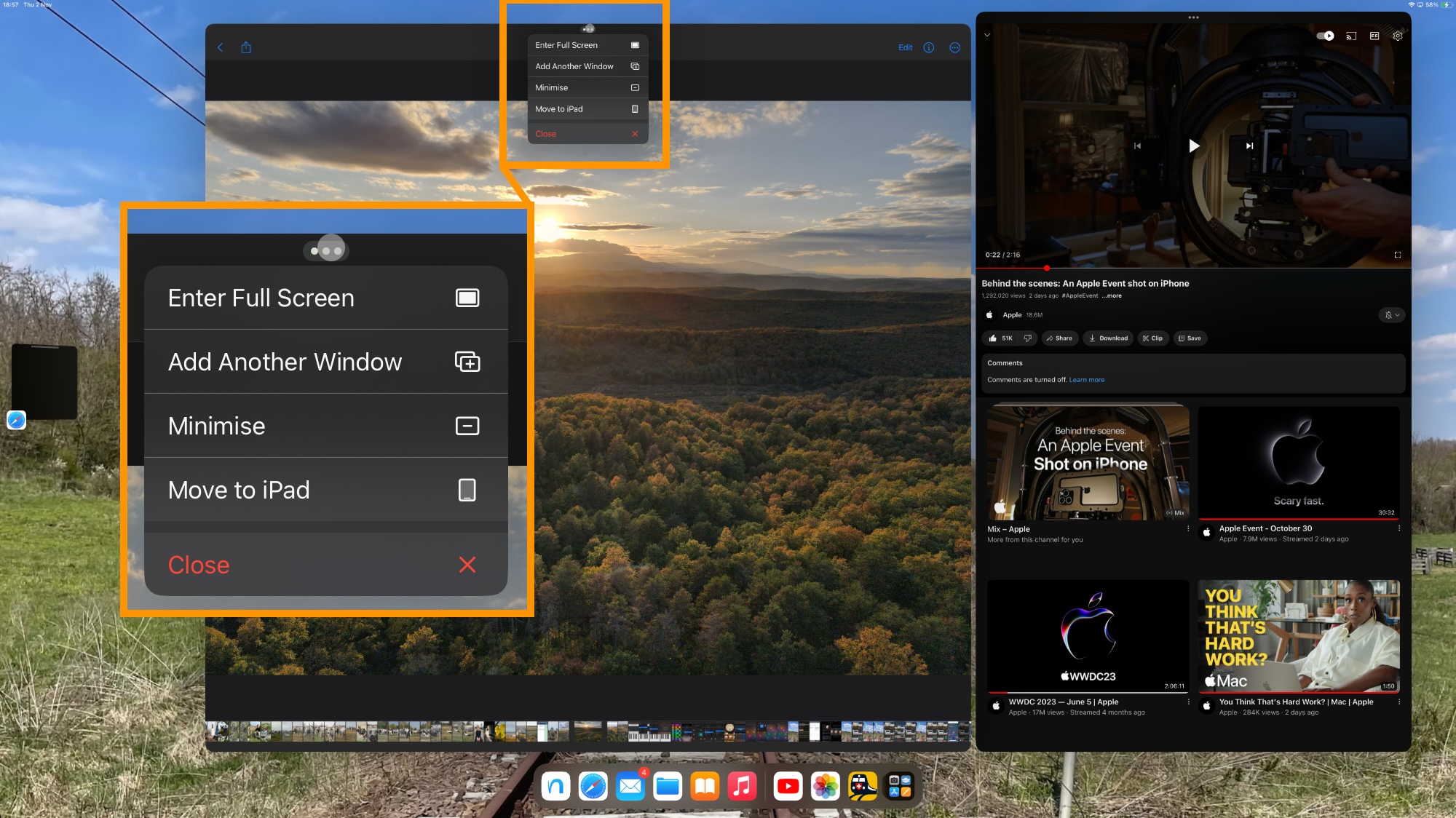Screen dimensions: 1456x818
Task: Collapse the YouTube player with the down chevron
Action: tap(987, 35)
